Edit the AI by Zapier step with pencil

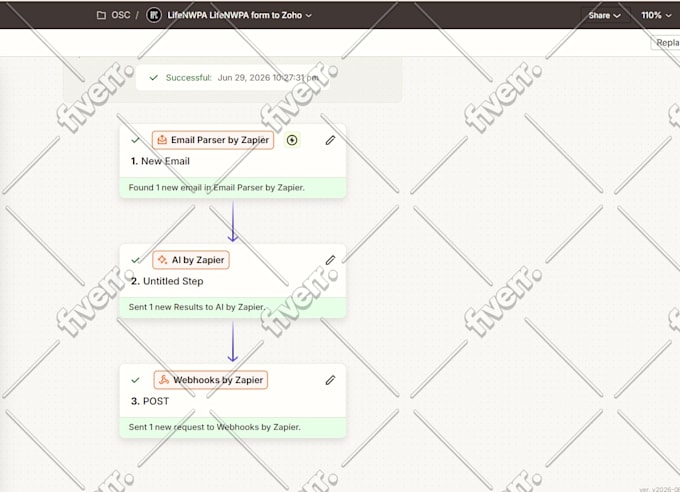click(330, 260)
